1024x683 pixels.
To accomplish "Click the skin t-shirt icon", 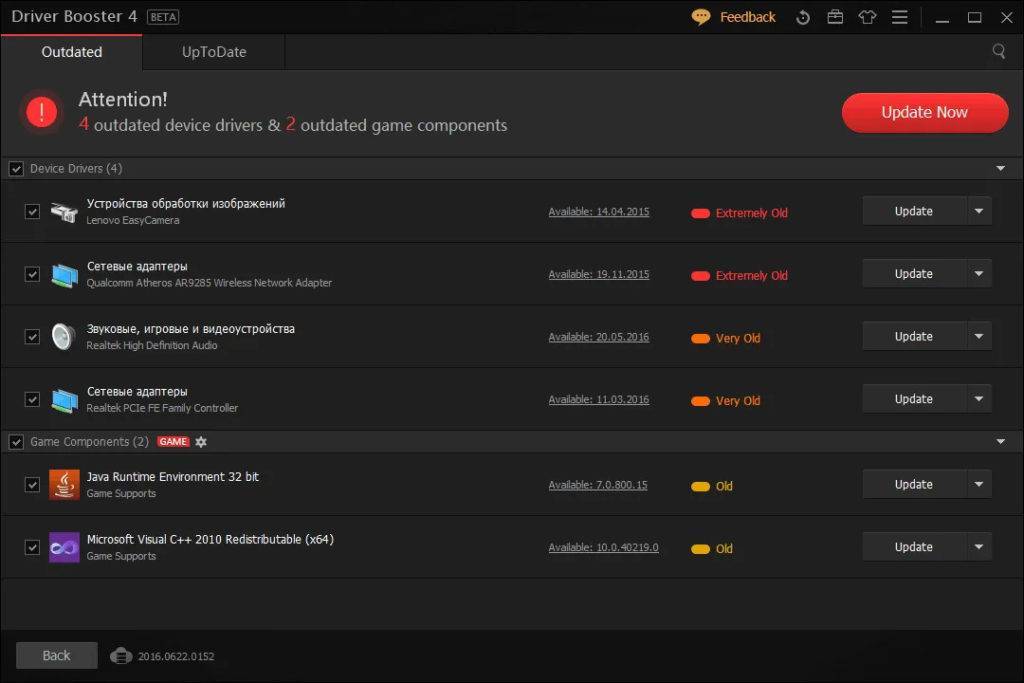I will (x=867, y=17).
